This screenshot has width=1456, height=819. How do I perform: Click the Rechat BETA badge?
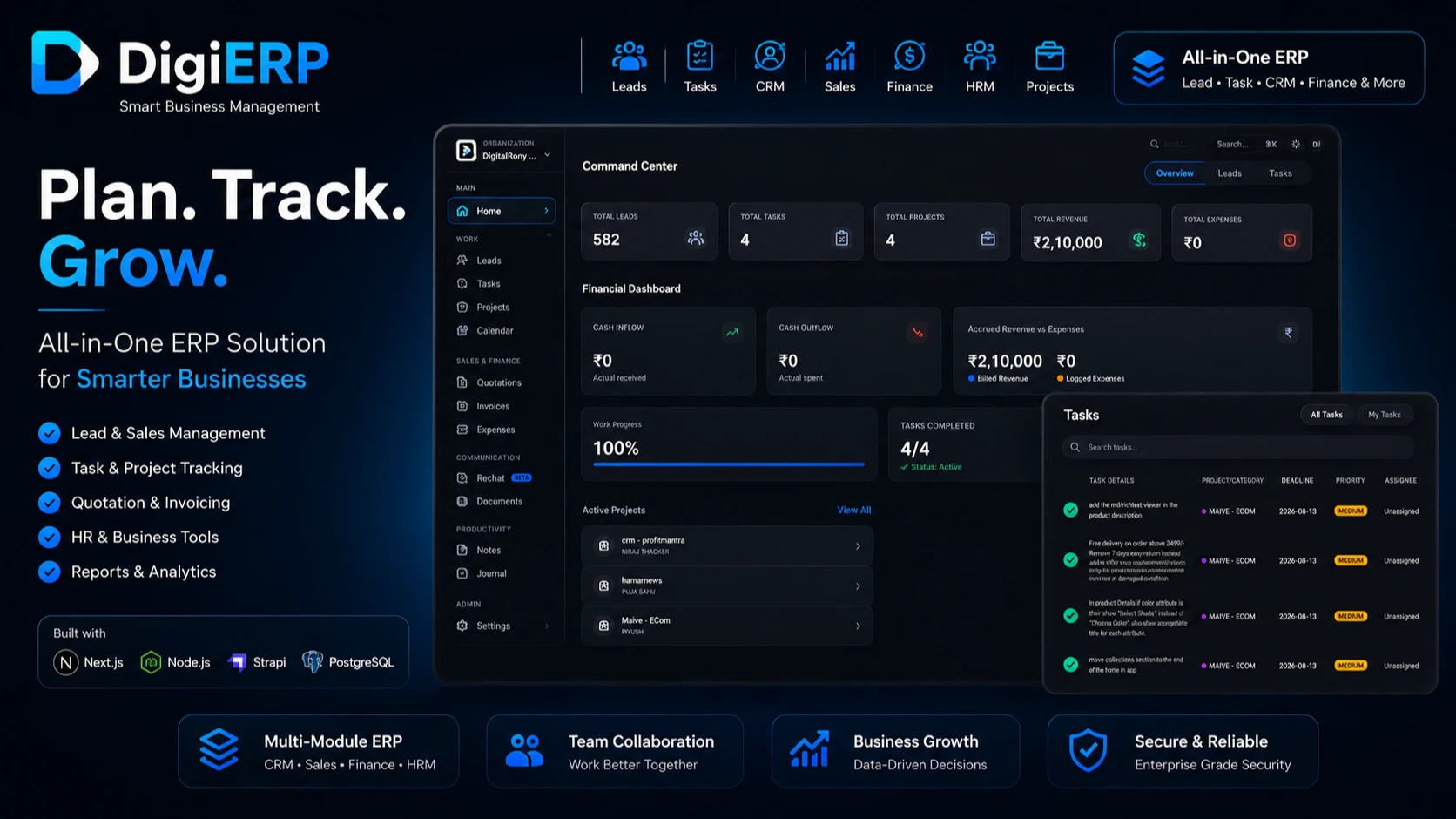(522, 478)
